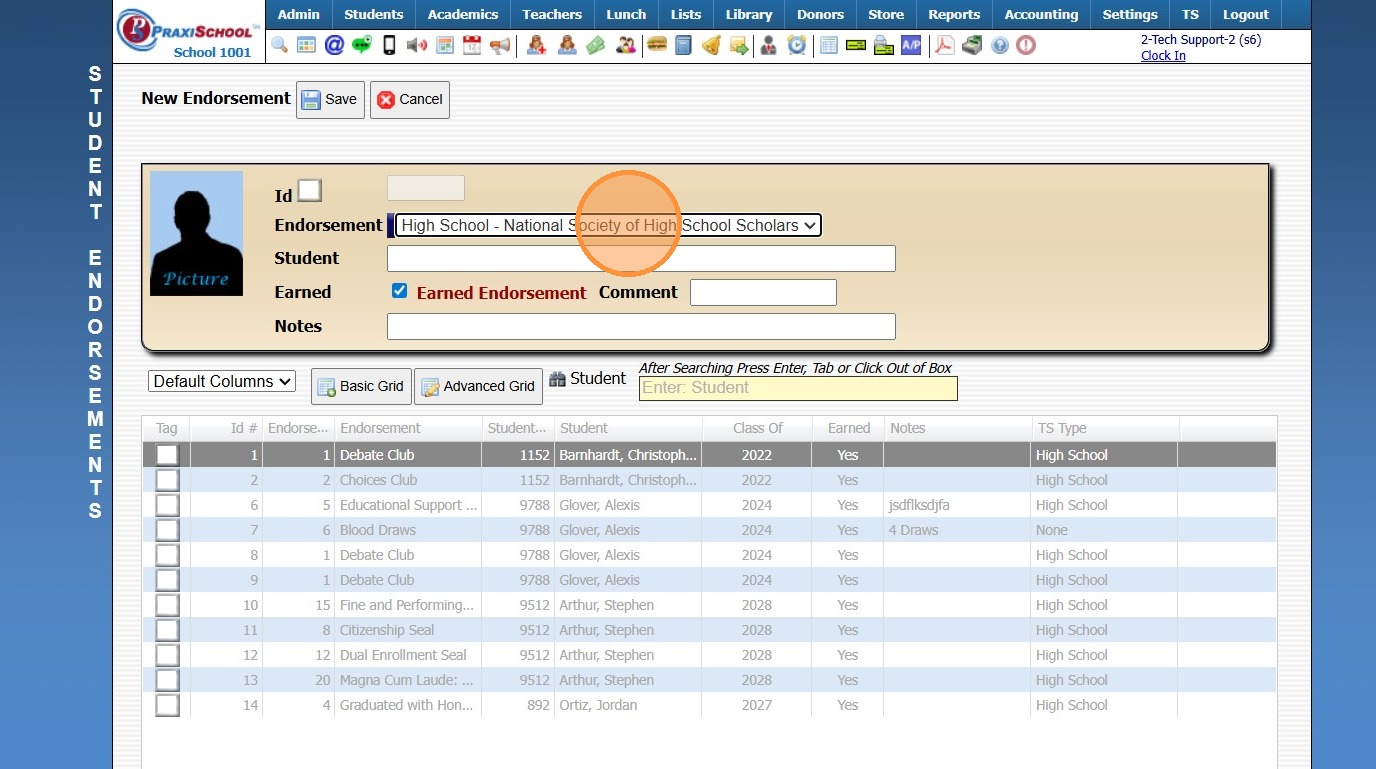
Task: Click the cash register icon
Action: (972, 45)
